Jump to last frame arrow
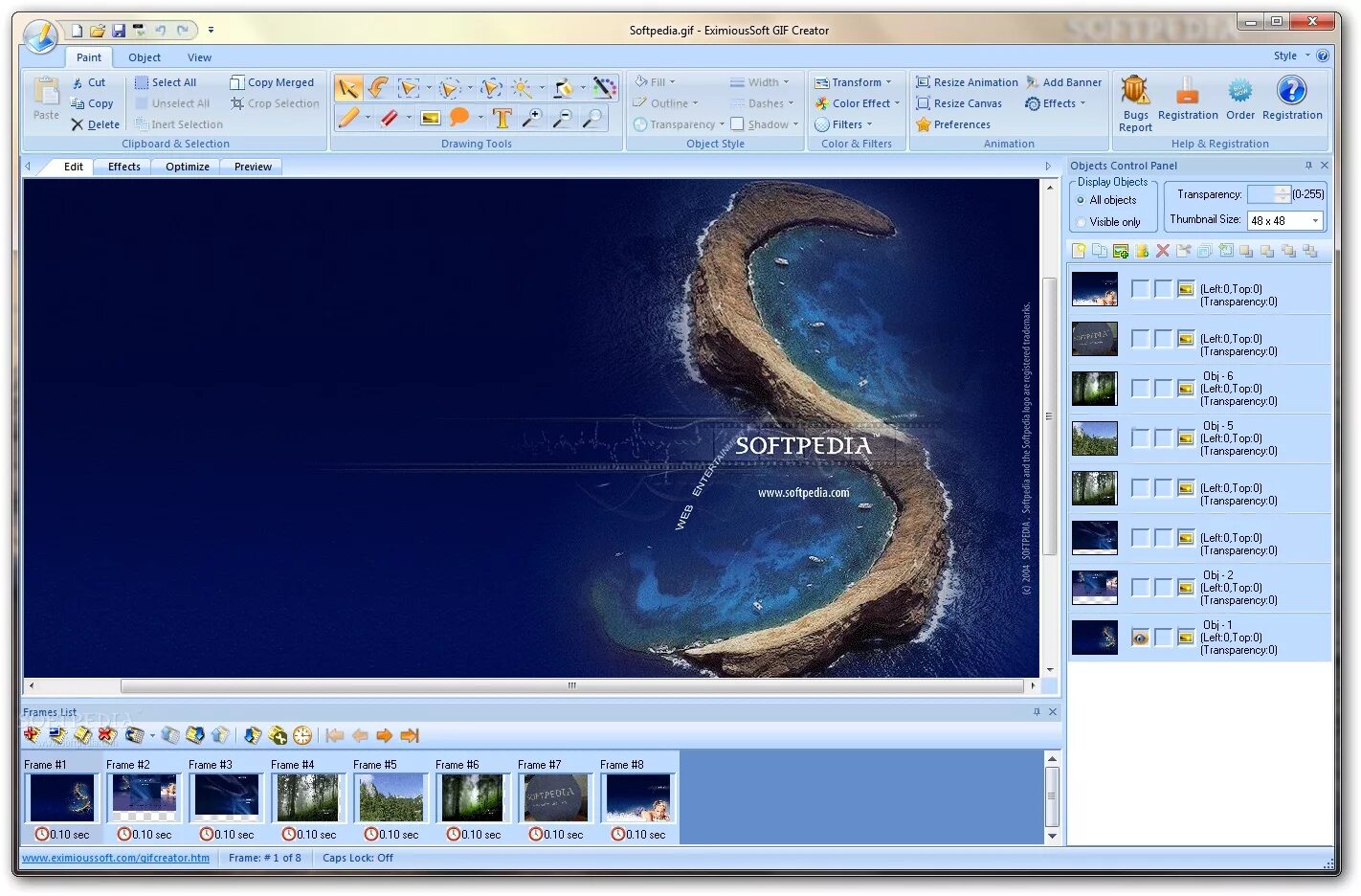The height and width of the screenshot is (896, 1361). click(x=410, y=735)
